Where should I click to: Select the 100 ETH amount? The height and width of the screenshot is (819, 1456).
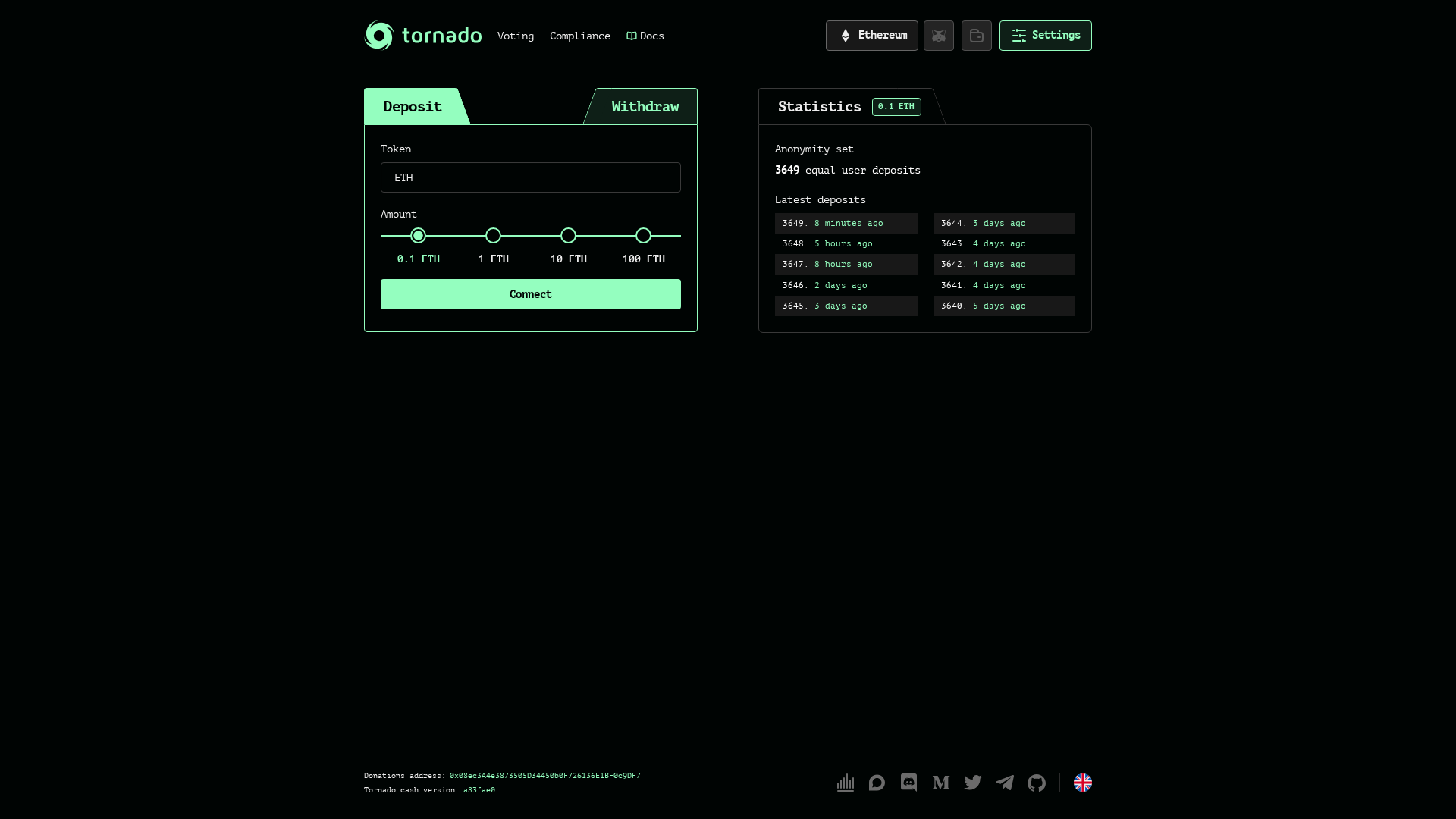point(644,236)
